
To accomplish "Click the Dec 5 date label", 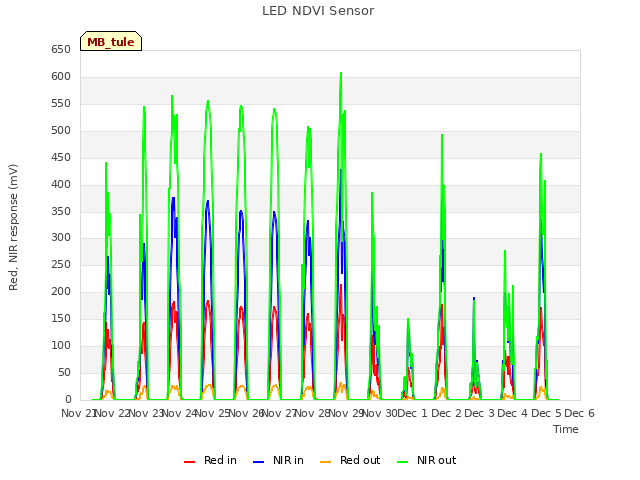I will [547, 413].
